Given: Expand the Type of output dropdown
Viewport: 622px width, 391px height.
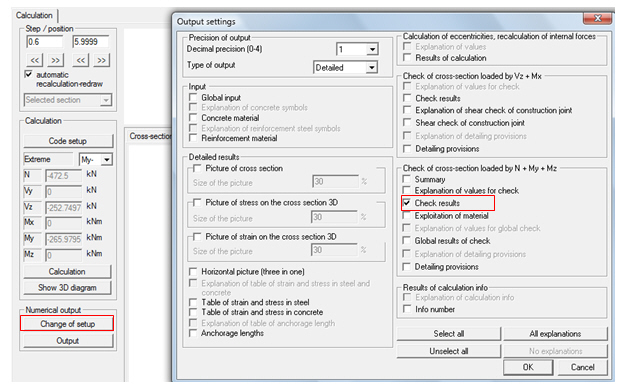Looking at the screenshot, I should tap(371, 67).
